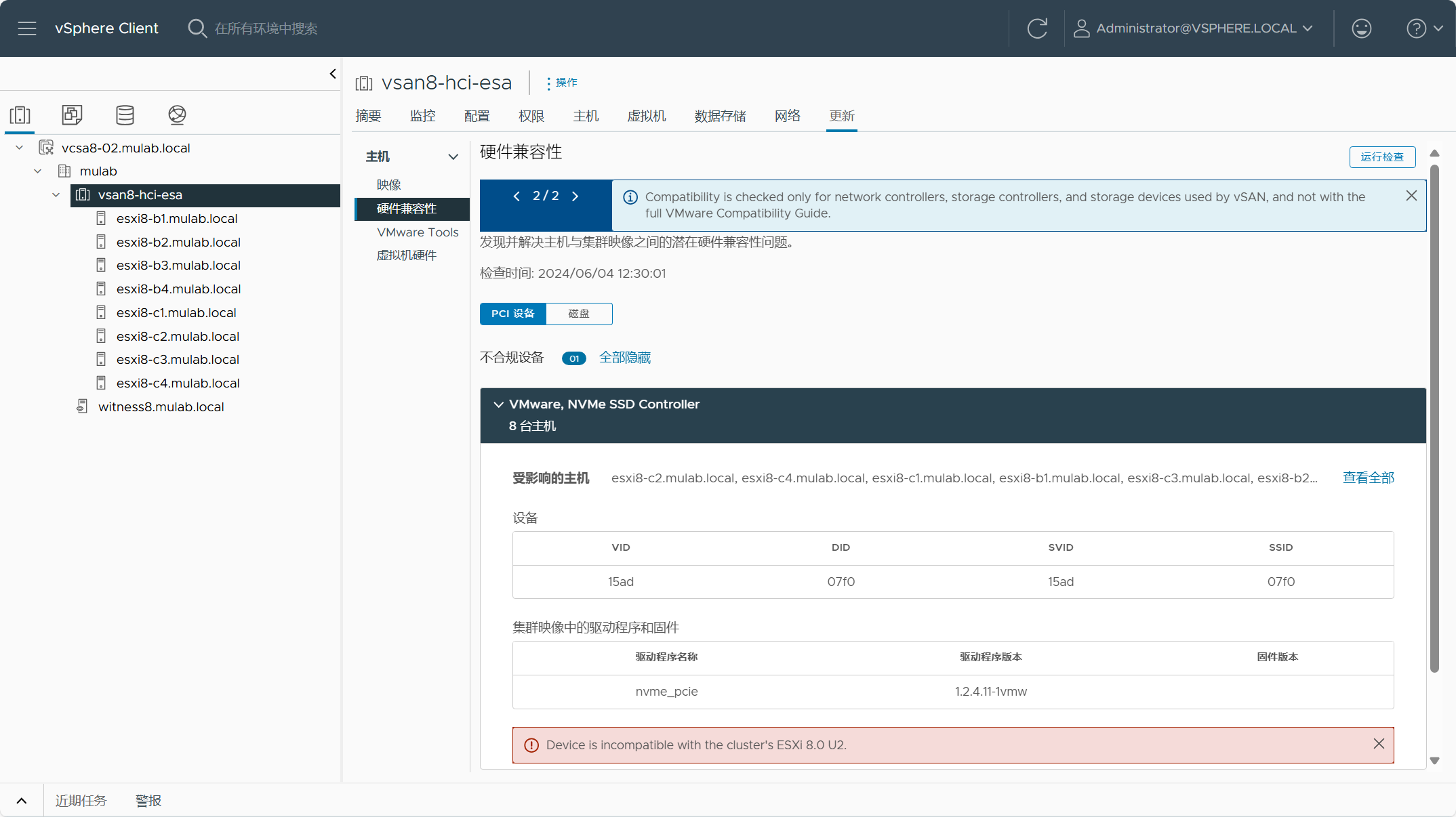Image resolution: width=1456 pixels, height=817 pixels.
Task: Open the 操作 actions menu
Action: coord(562,83)
